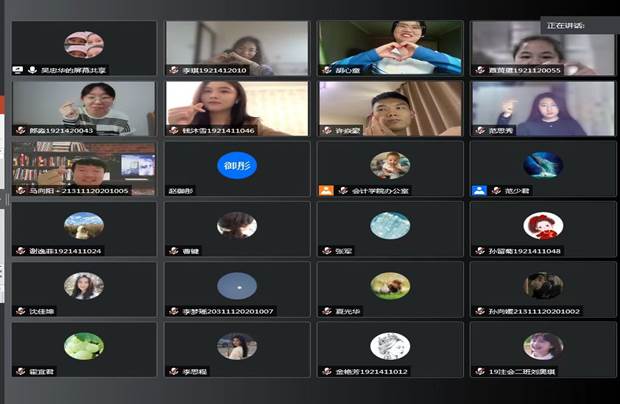Click the avatar in the 1921411048 tile
Screen dimensions: 620x404
tap(543, 225)
